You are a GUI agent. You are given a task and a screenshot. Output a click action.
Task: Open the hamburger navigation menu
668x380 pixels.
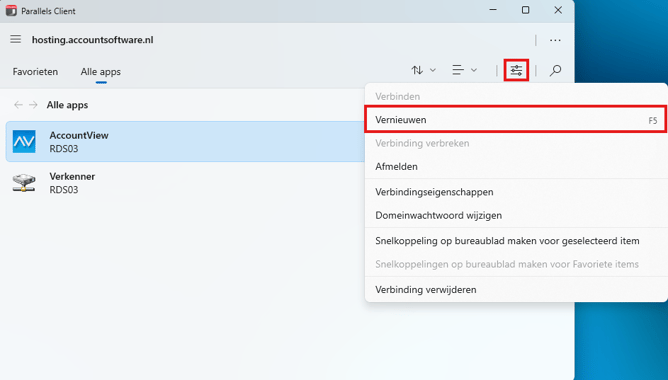point(16,40)
